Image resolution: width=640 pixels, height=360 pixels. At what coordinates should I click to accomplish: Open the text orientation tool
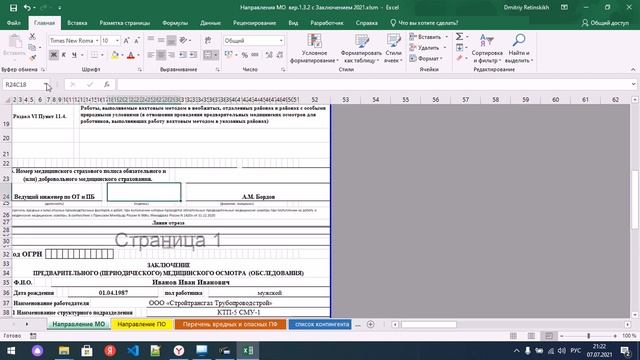click(x=184, y=40)
